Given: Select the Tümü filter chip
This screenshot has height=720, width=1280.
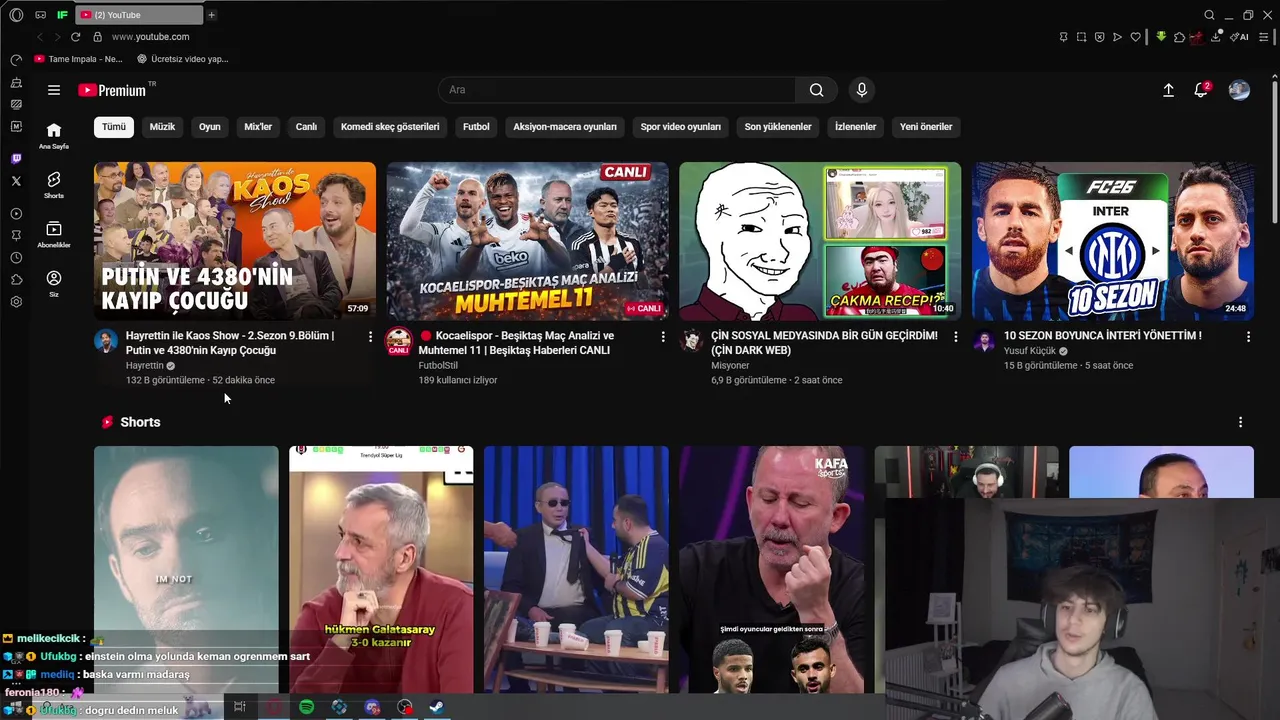Looking at the screenshot, I should [x=114, y=127].
